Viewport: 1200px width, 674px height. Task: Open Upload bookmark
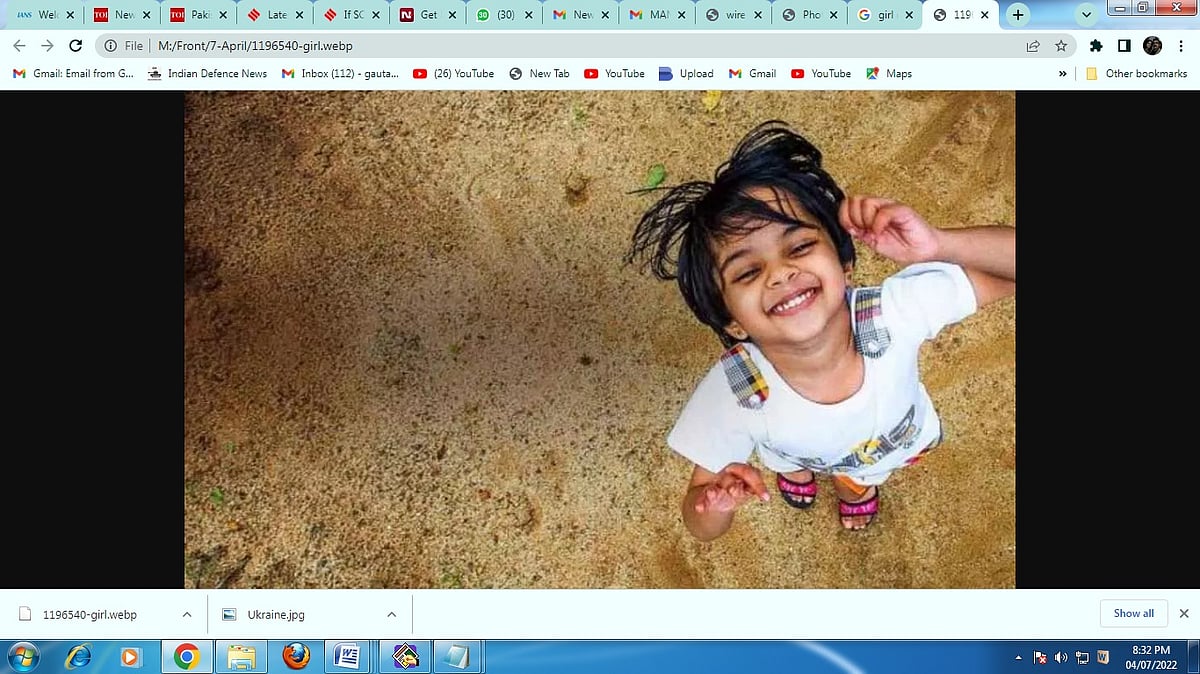686,74
